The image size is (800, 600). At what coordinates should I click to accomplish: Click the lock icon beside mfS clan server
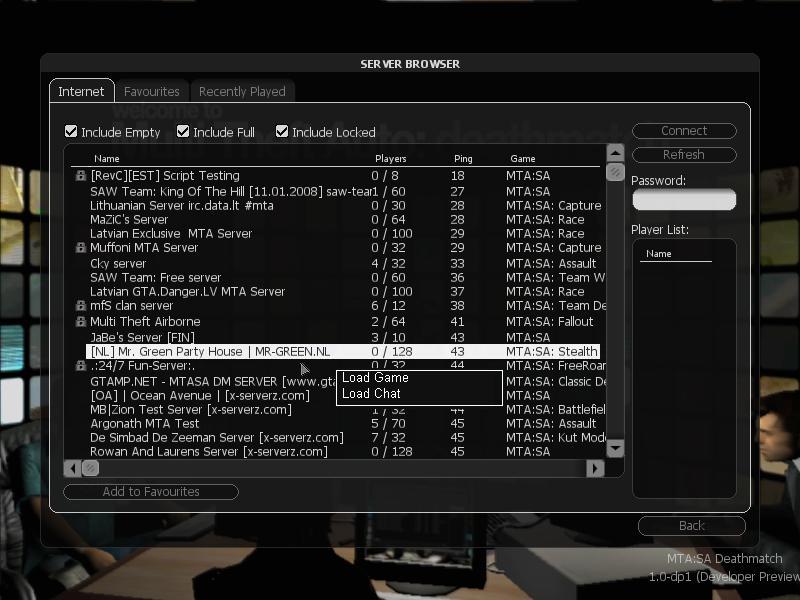(x=81, y=306)
